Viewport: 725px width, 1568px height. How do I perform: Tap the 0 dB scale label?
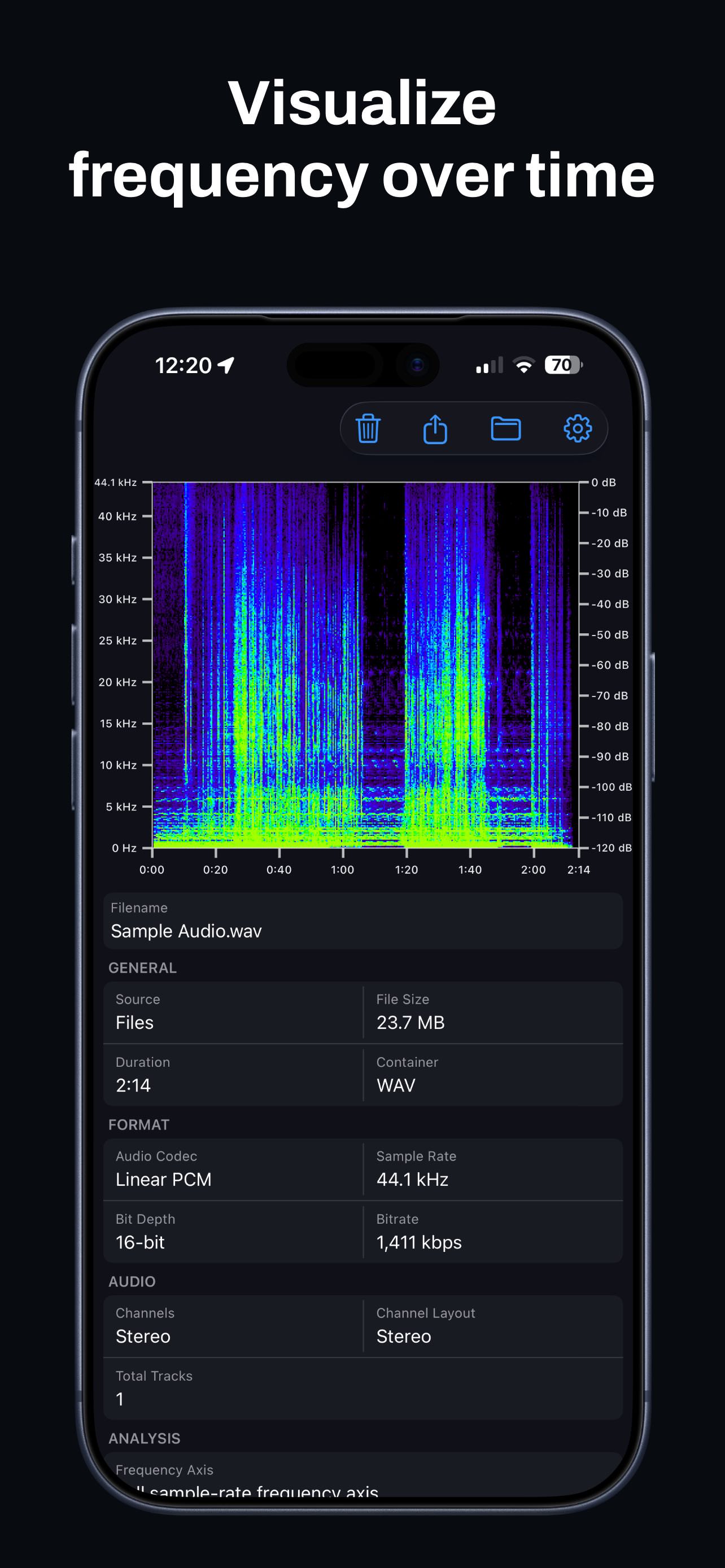[x=604, y=483]
